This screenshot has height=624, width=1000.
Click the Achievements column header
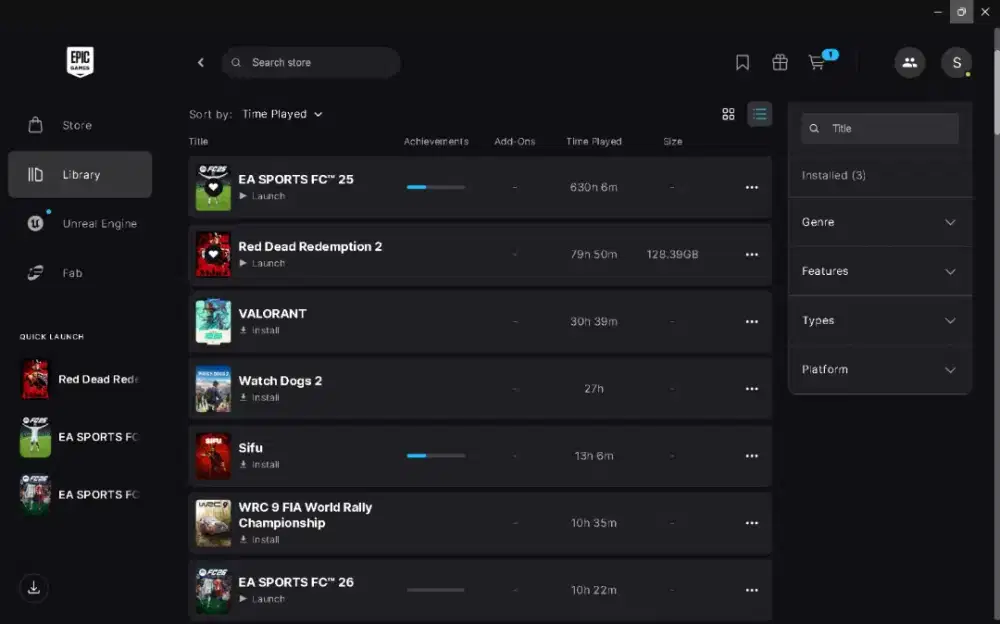pos(436,142)
